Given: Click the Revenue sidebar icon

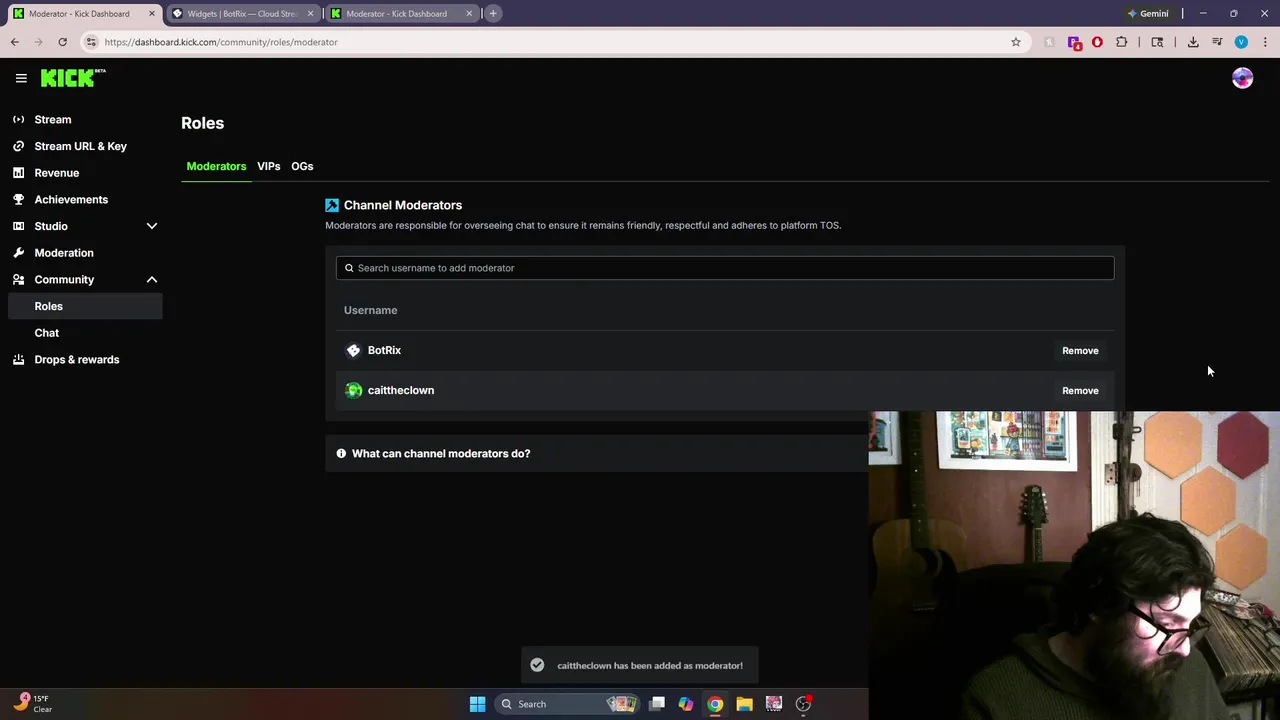Looking at the screenshot, I should [x=18, y=173].
